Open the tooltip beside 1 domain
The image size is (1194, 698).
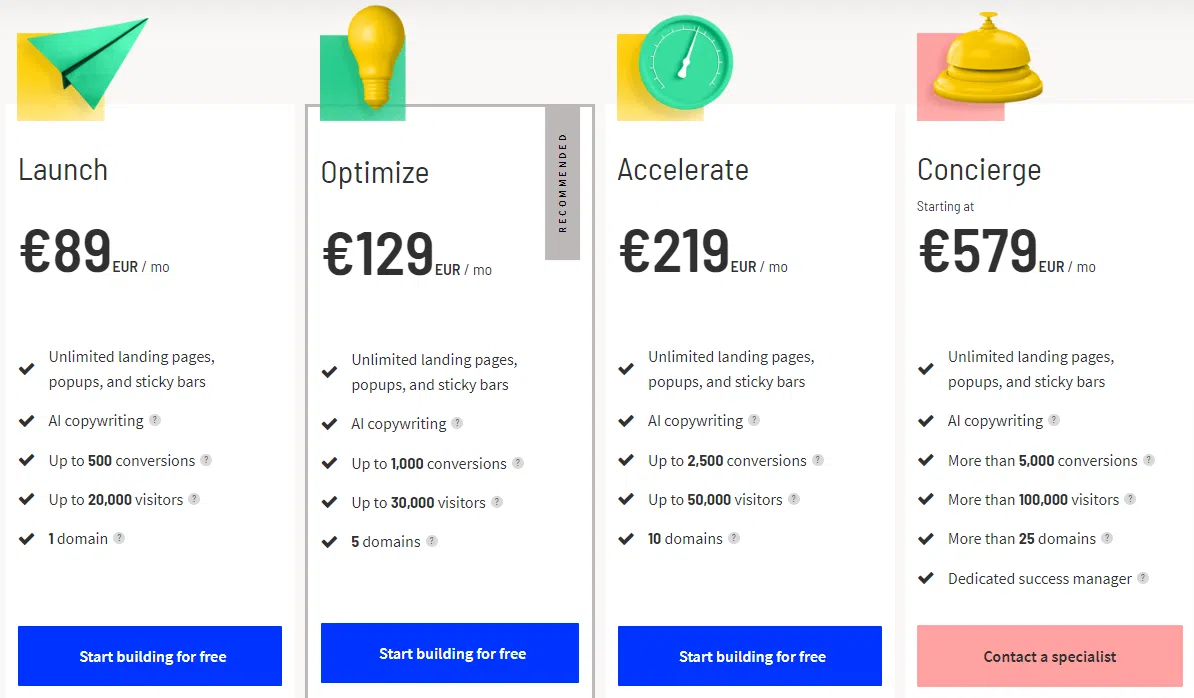[119, 539]
